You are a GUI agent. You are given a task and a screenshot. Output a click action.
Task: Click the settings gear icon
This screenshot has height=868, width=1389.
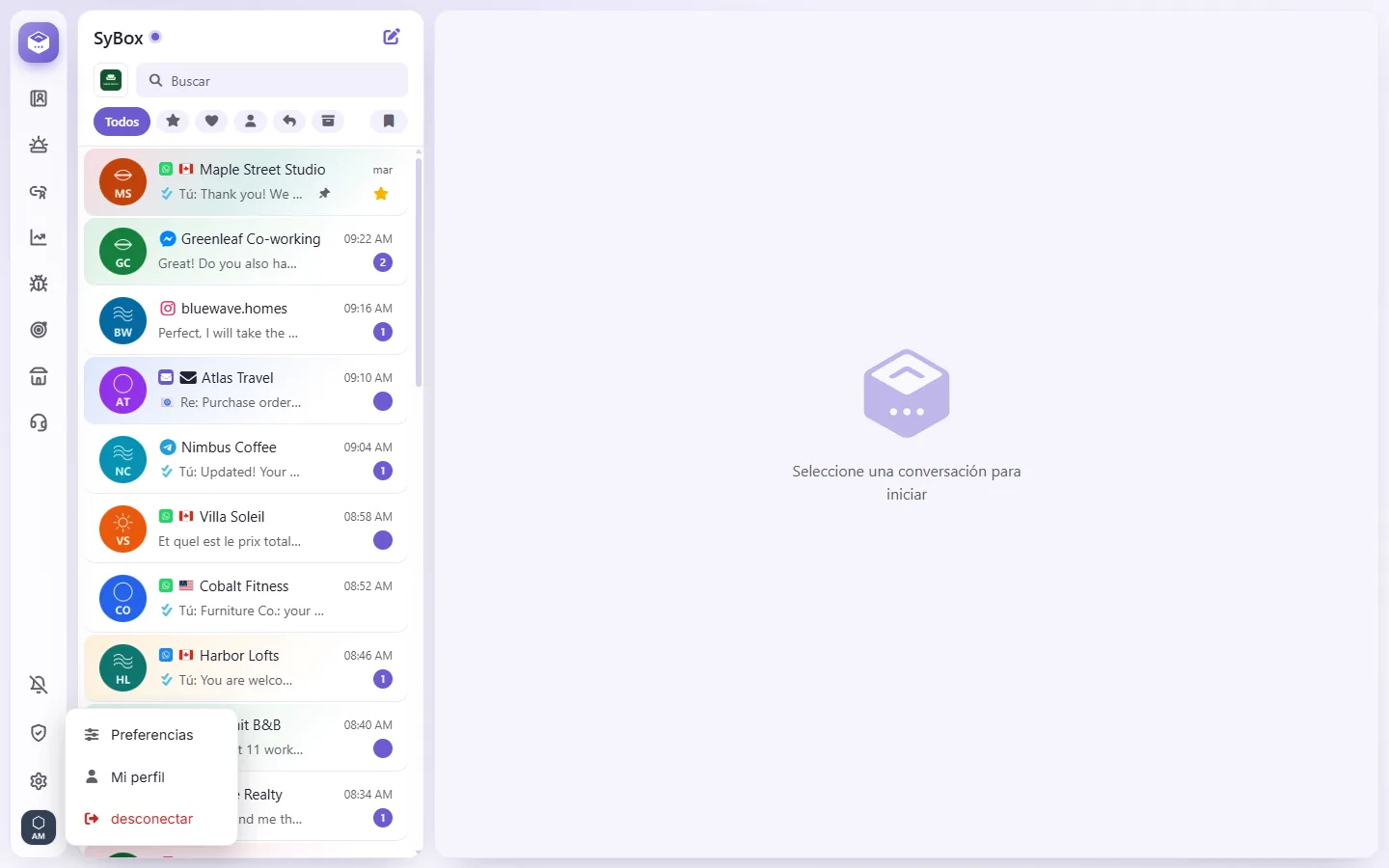(39, 781)
